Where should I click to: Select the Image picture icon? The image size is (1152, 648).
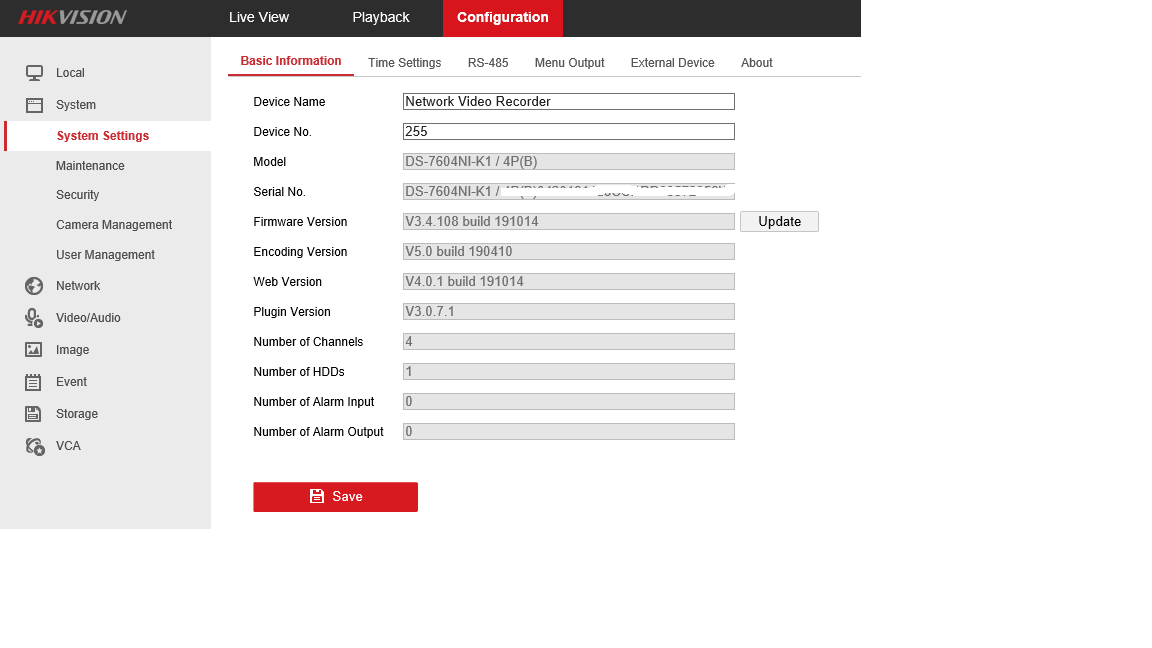coord(34,350)
